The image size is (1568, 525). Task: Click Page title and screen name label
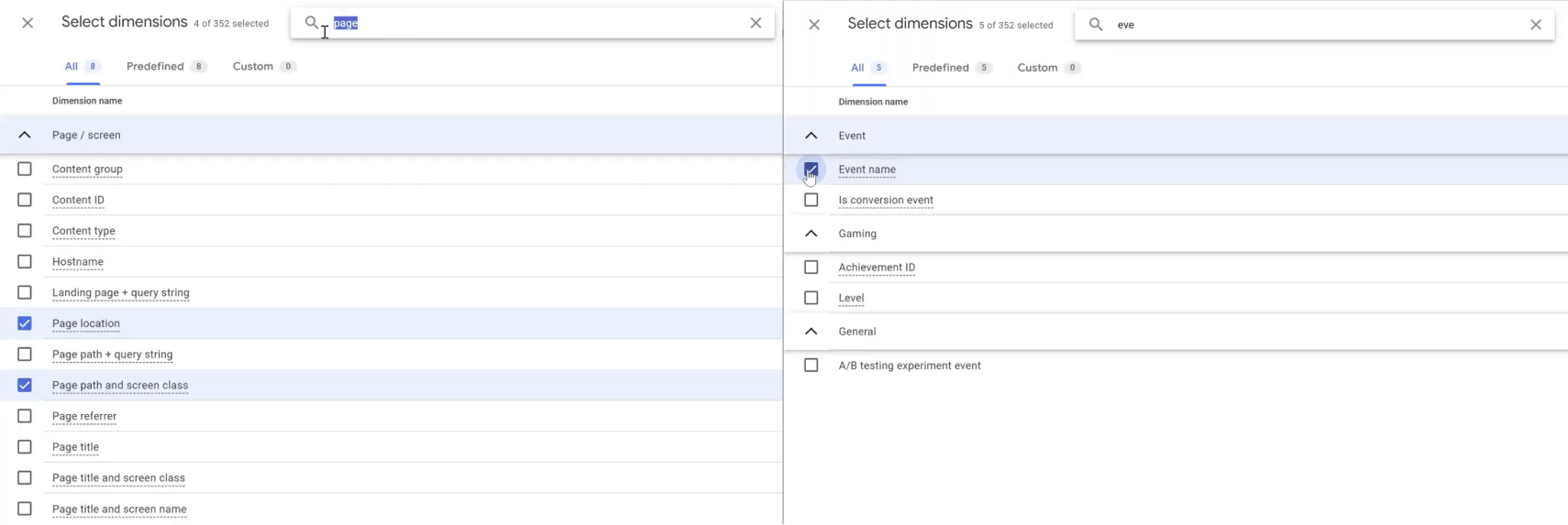119,509
